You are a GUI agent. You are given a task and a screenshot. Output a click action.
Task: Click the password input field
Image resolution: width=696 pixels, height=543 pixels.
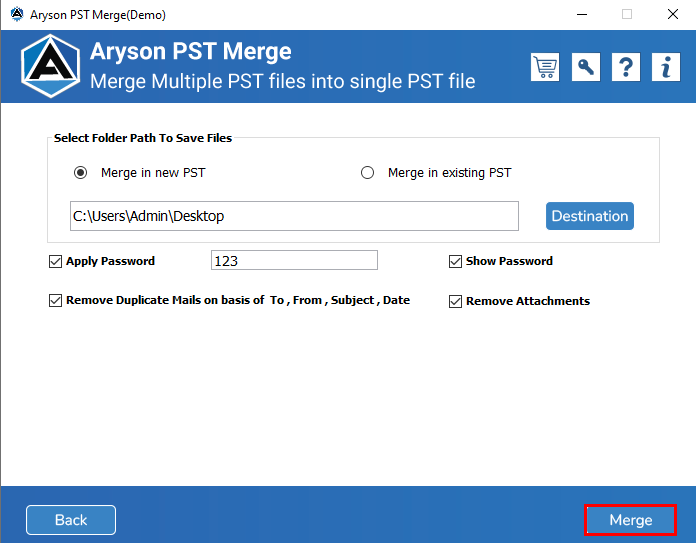(x=294, y=260)
